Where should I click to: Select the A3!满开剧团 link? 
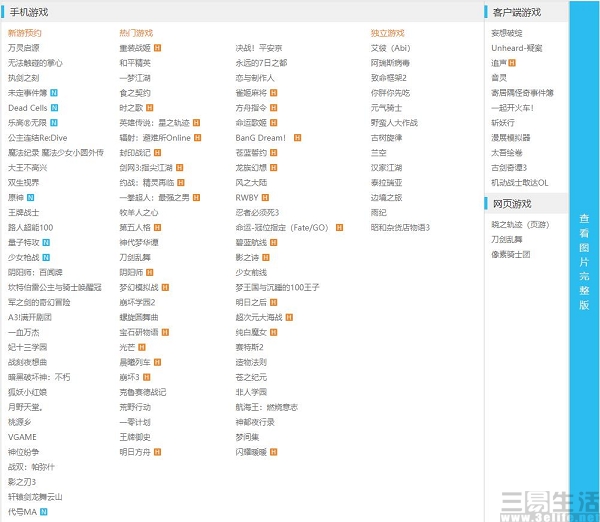pyautogui.click(x=30, y=317)
